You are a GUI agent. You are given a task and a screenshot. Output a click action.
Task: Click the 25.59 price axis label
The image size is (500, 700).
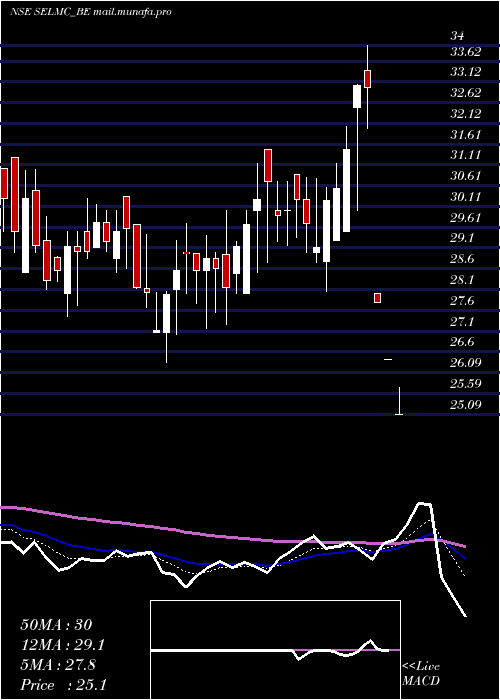click(x=466, y=383)
